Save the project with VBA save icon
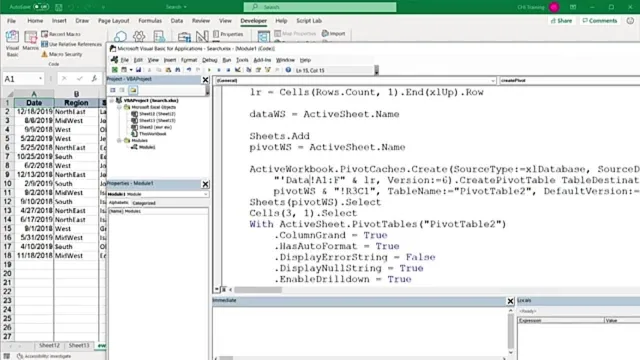This screenshot has width=640, height=360. [x=138, y=70]
